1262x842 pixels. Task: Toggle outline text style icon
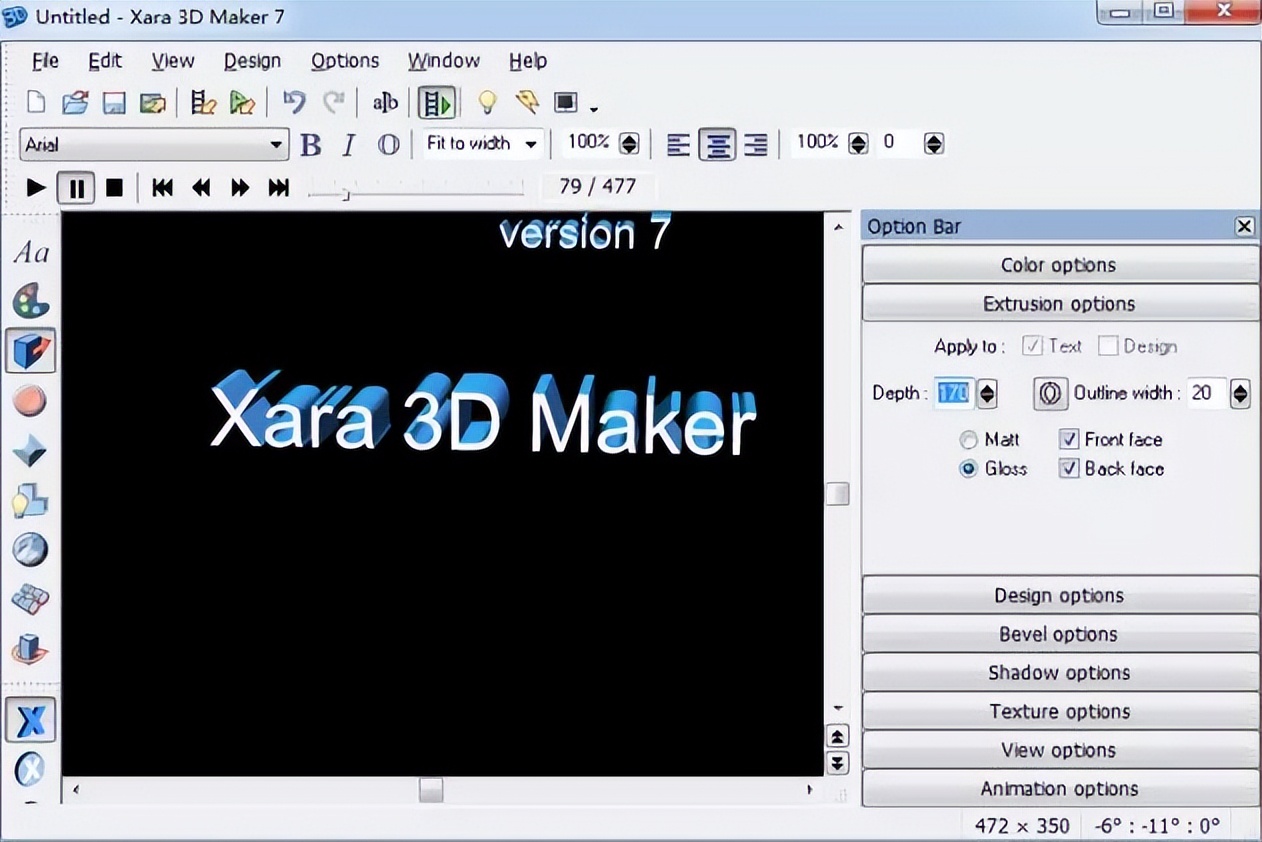(x=388, y=145)
